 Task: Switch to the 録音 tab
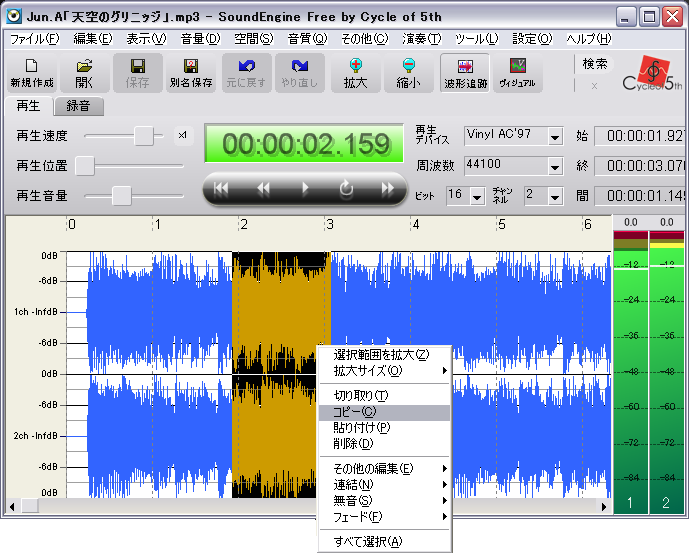(x=78, y=106)
